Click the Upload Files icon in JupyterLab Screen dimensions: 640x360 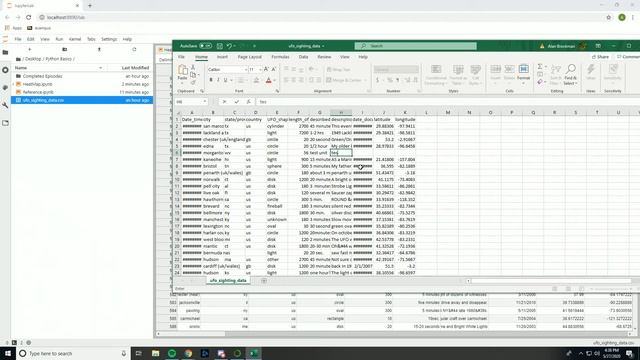(99, 49)
